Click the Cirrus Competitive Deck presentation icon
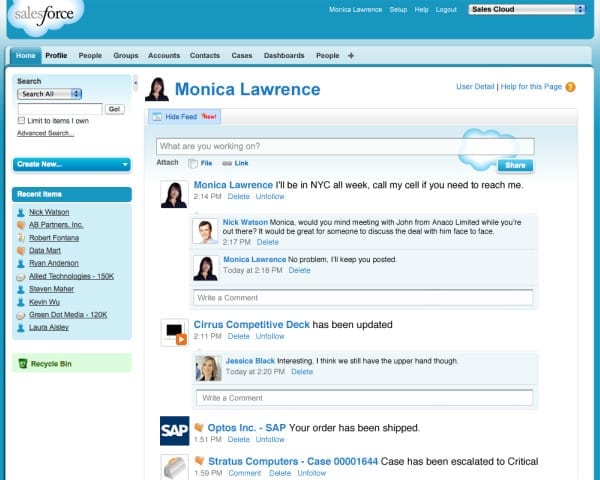This screenshot has width=600, height=480. coord(174,332)
